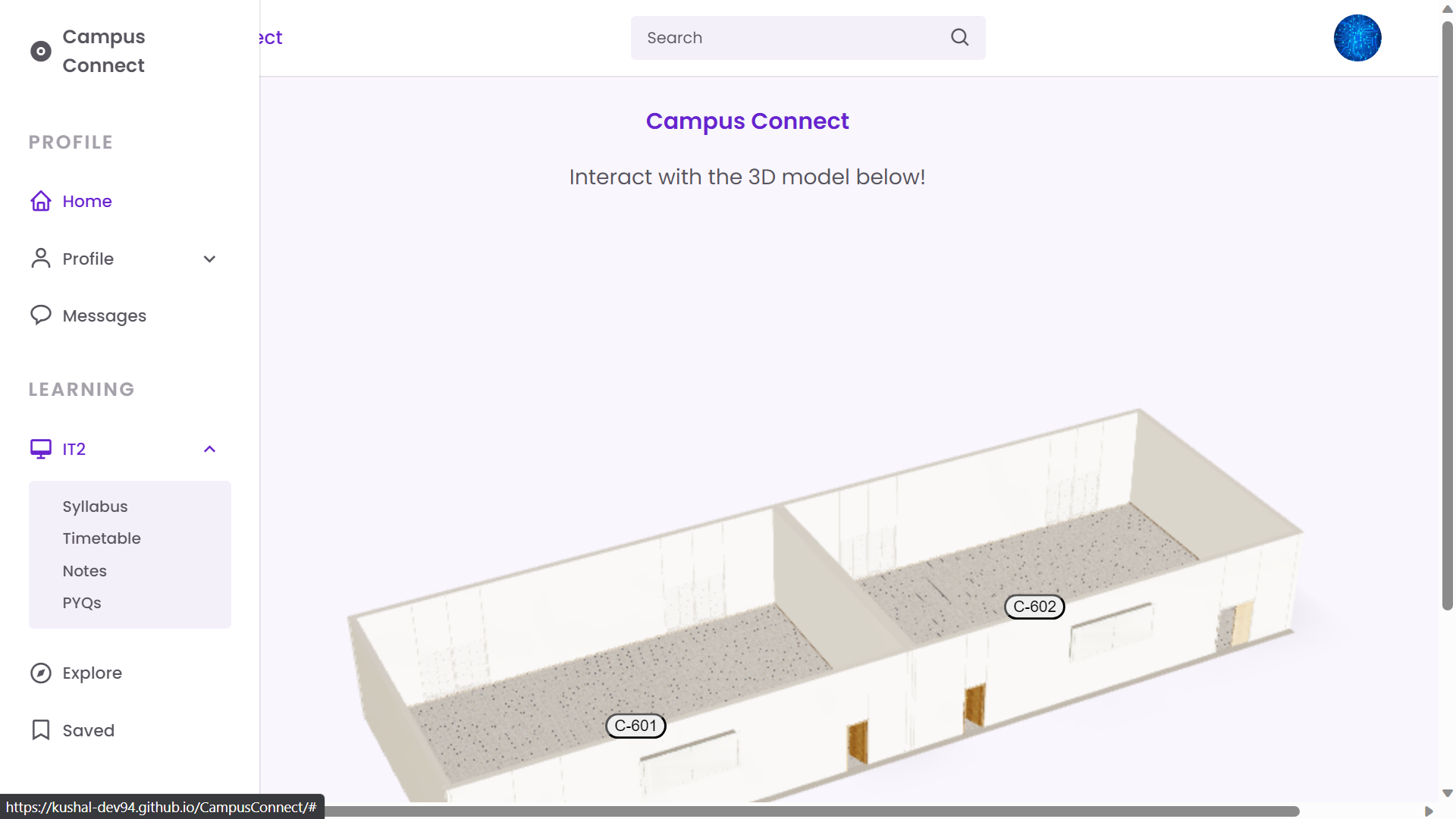Click the IT2 monitor icon
Viewport: 1456px width, 819px height.
(40, 449)
